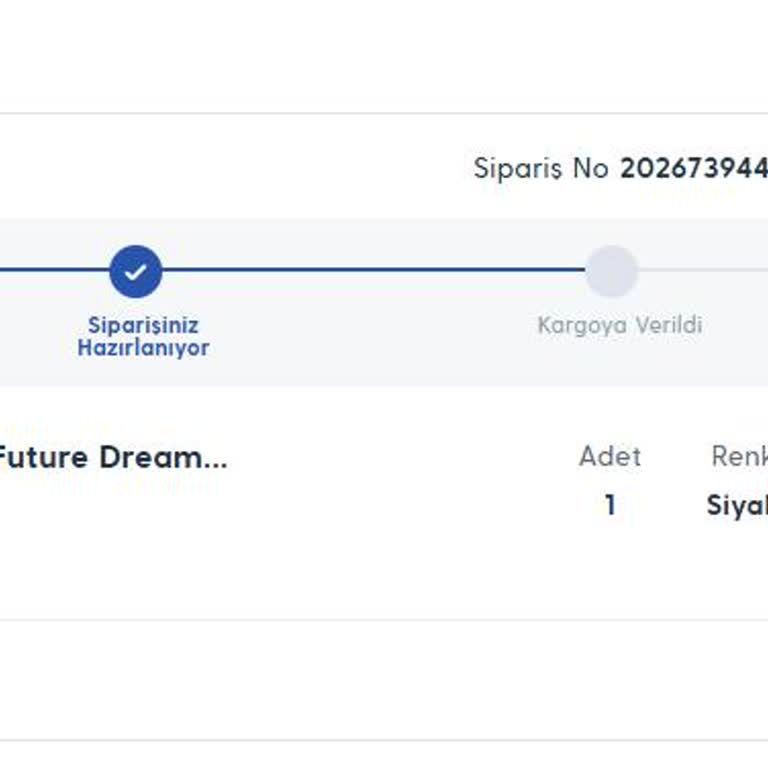The image size is (768, 768).
Task: Click the blue progress line between the steps
Action: click(374, 269)
